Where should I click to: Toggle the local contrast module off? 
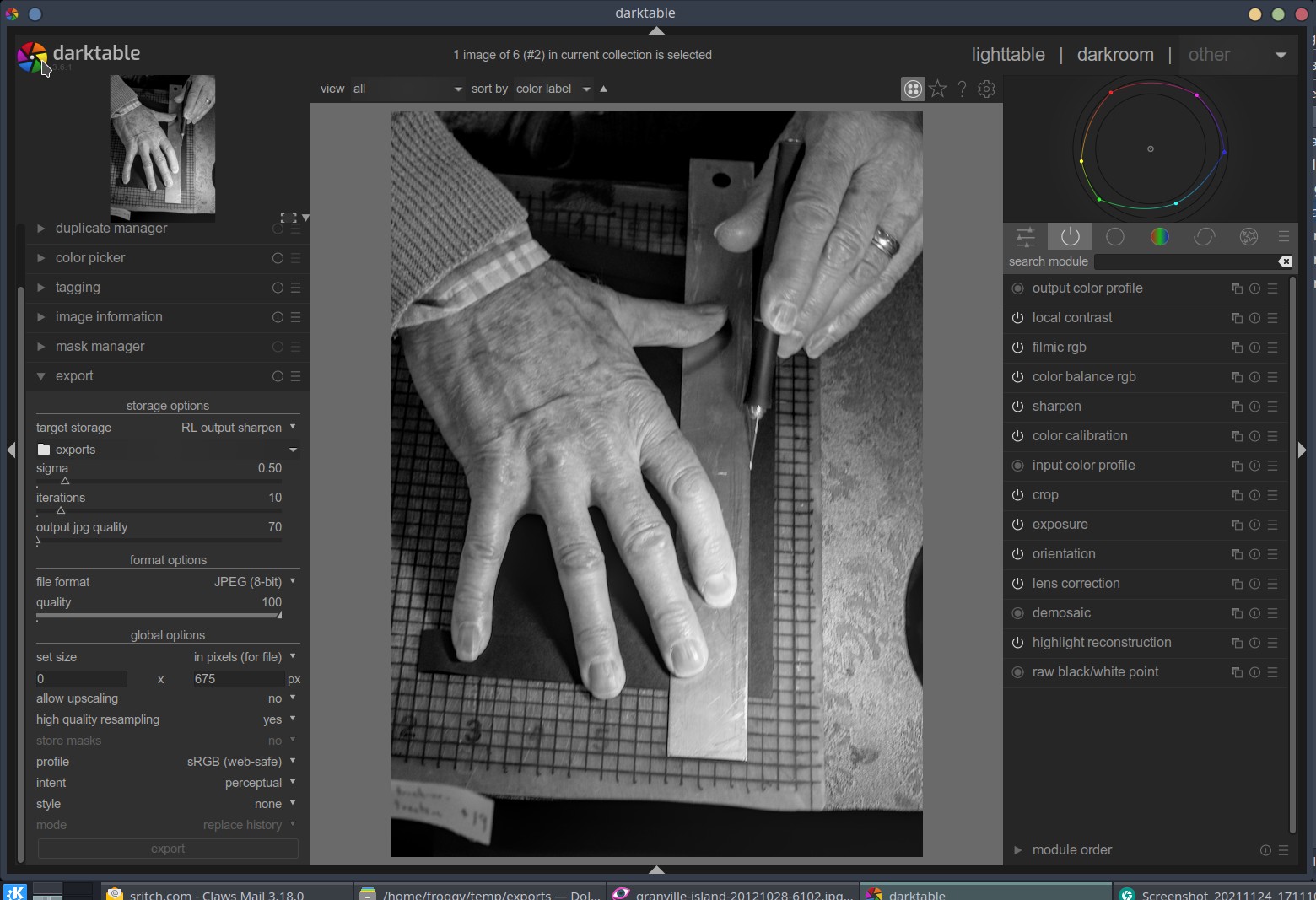pos(1017,318)
